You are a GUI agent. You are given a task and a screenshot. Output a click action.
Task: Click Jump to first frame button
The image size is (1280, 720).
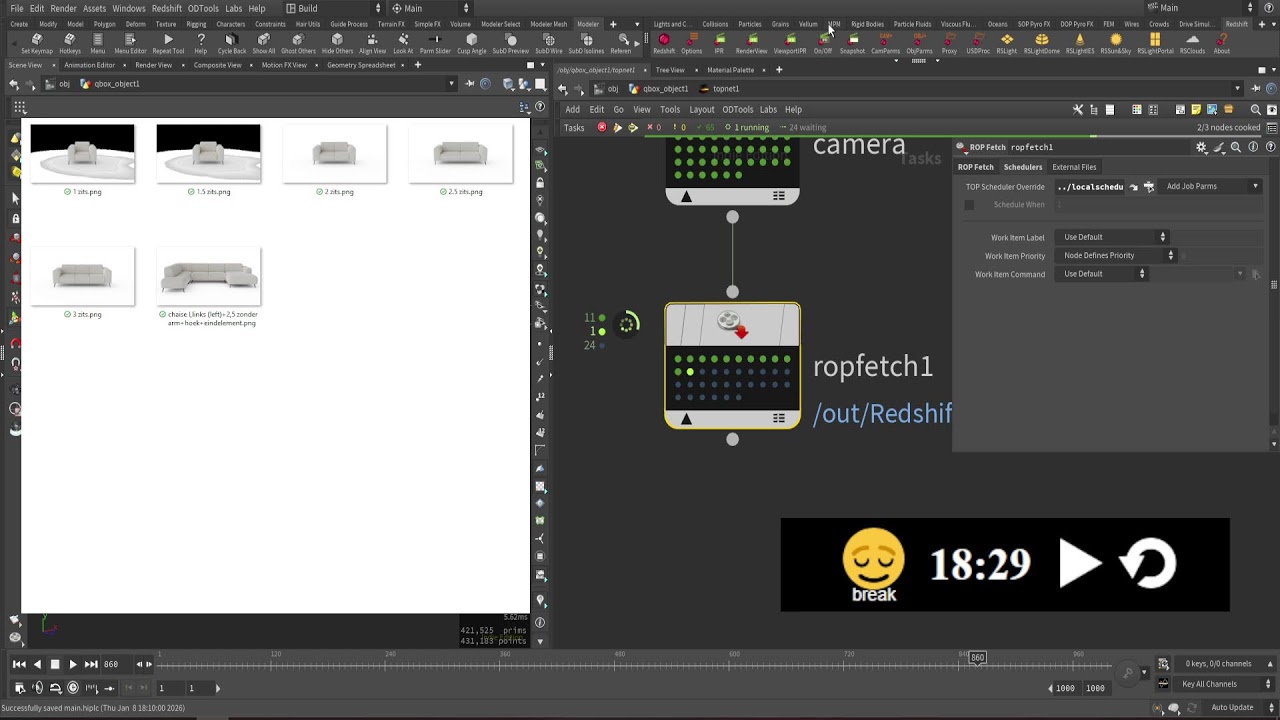19,664
